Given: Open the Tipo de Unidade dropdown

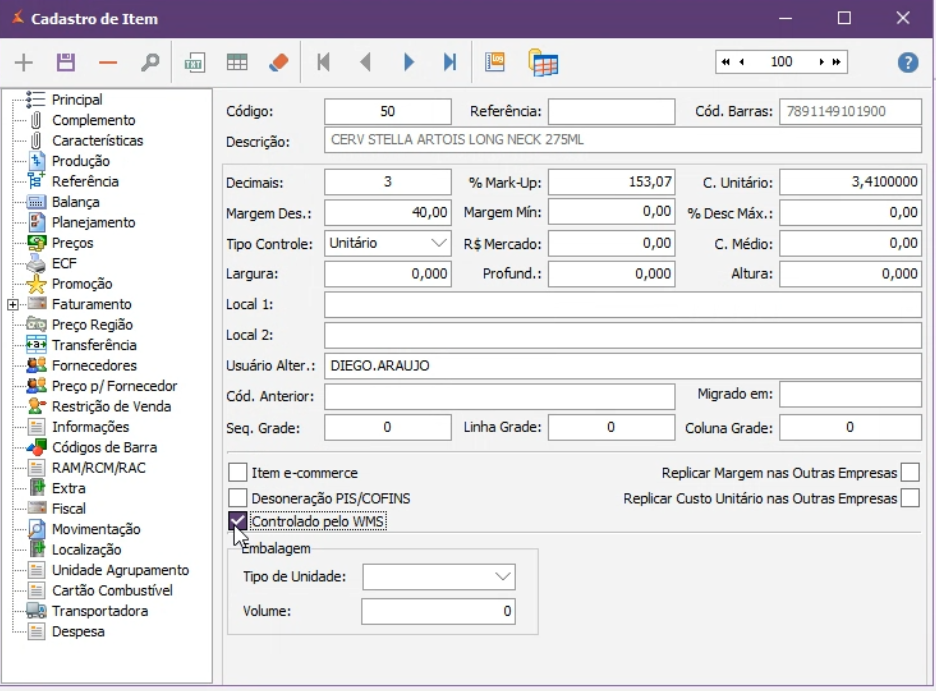Looking at the screenshot, I should tap(502, 577).
